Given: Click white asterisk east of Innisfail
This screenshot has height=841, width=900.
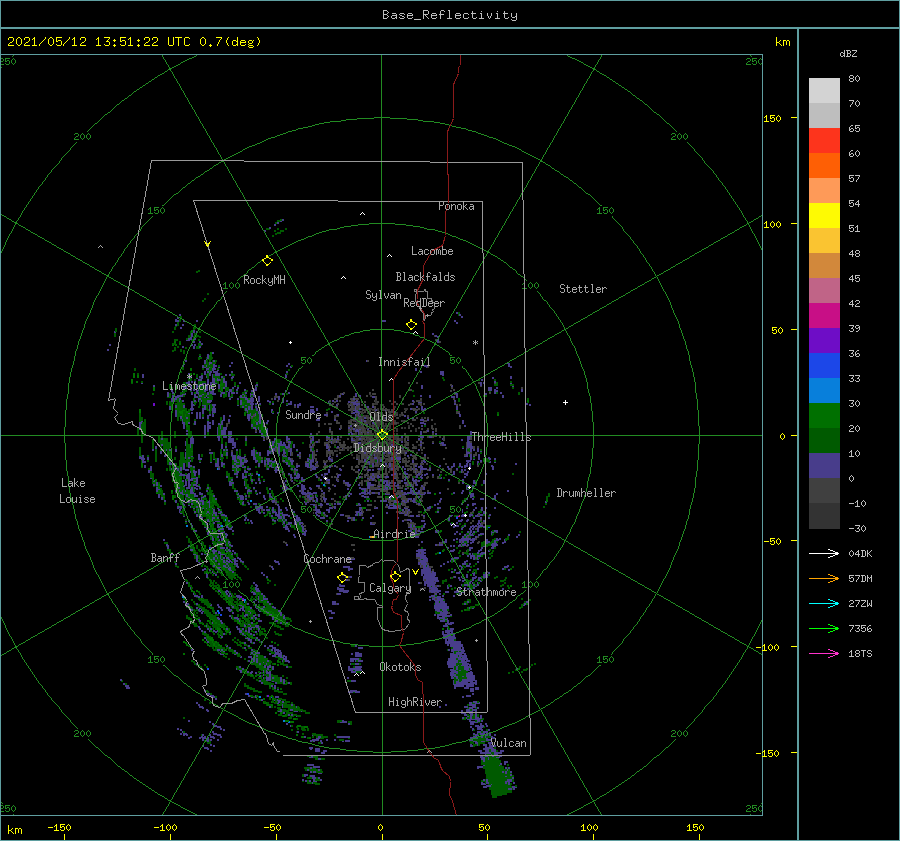Looking at the screenshot, I should [475, 343].
